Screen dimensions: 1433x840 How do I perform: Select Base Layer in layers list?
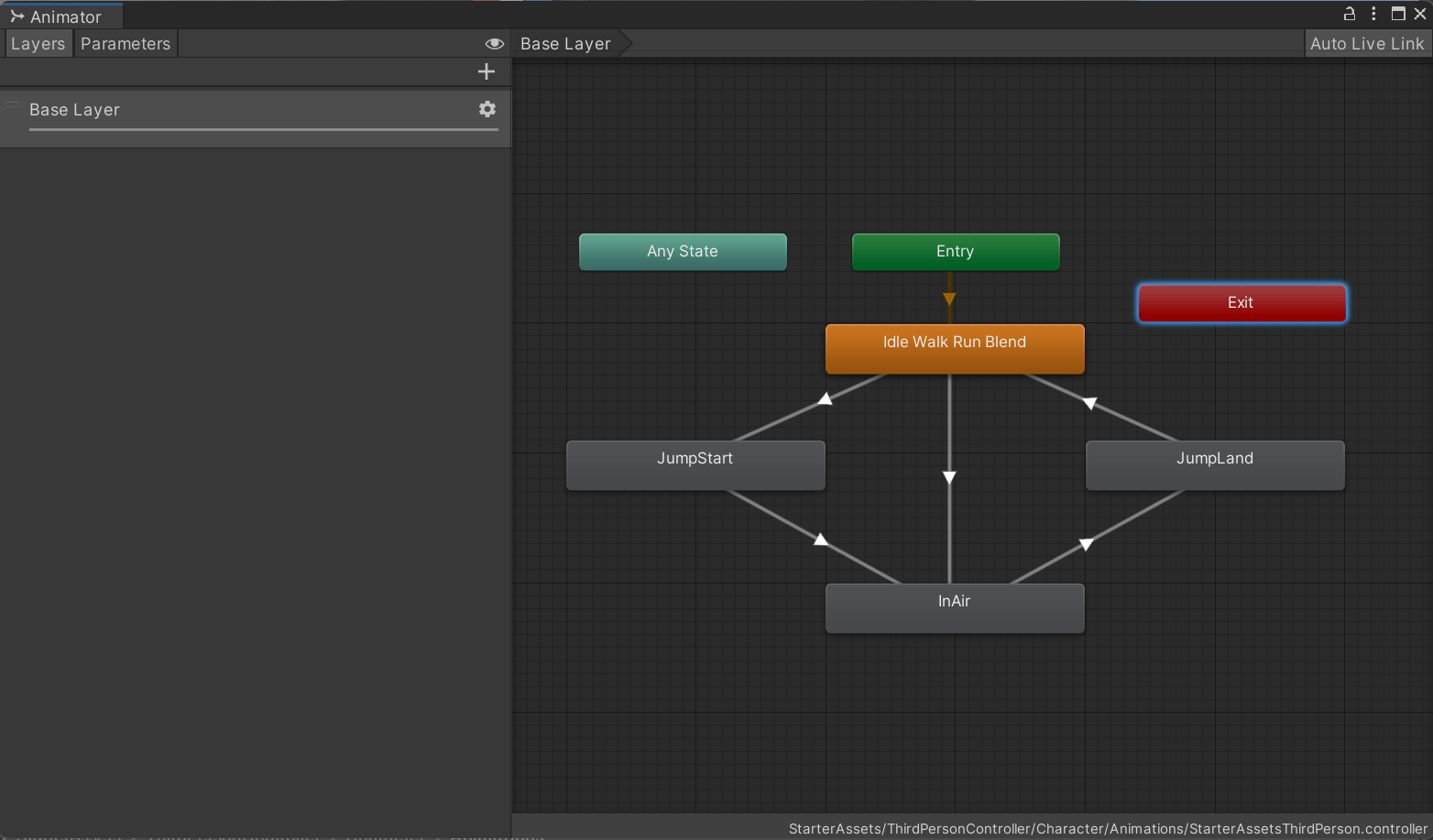(x=256, y=117)
